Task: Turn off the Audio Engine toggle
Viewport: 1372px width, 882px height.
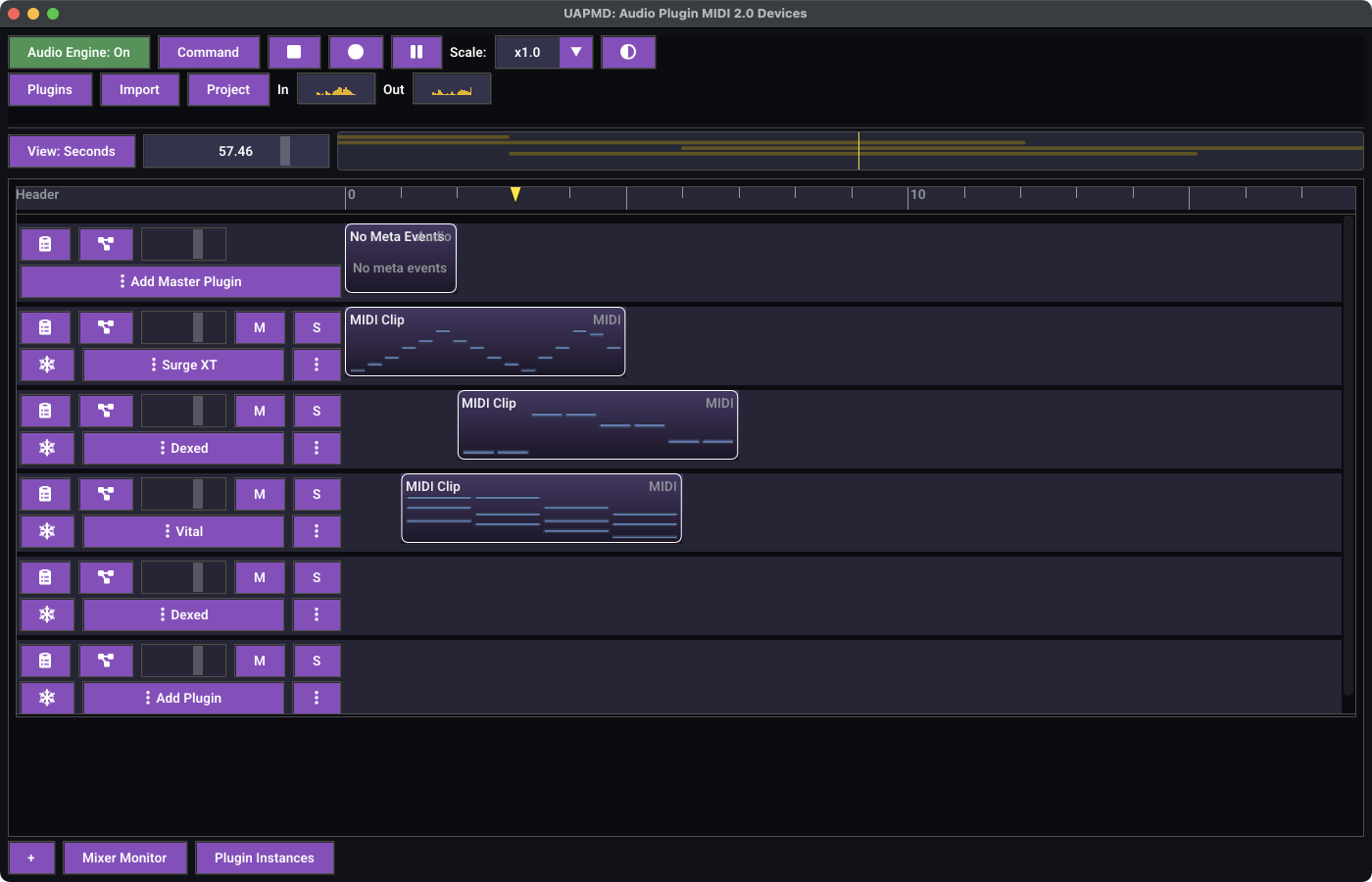Action: click(79, 52)
